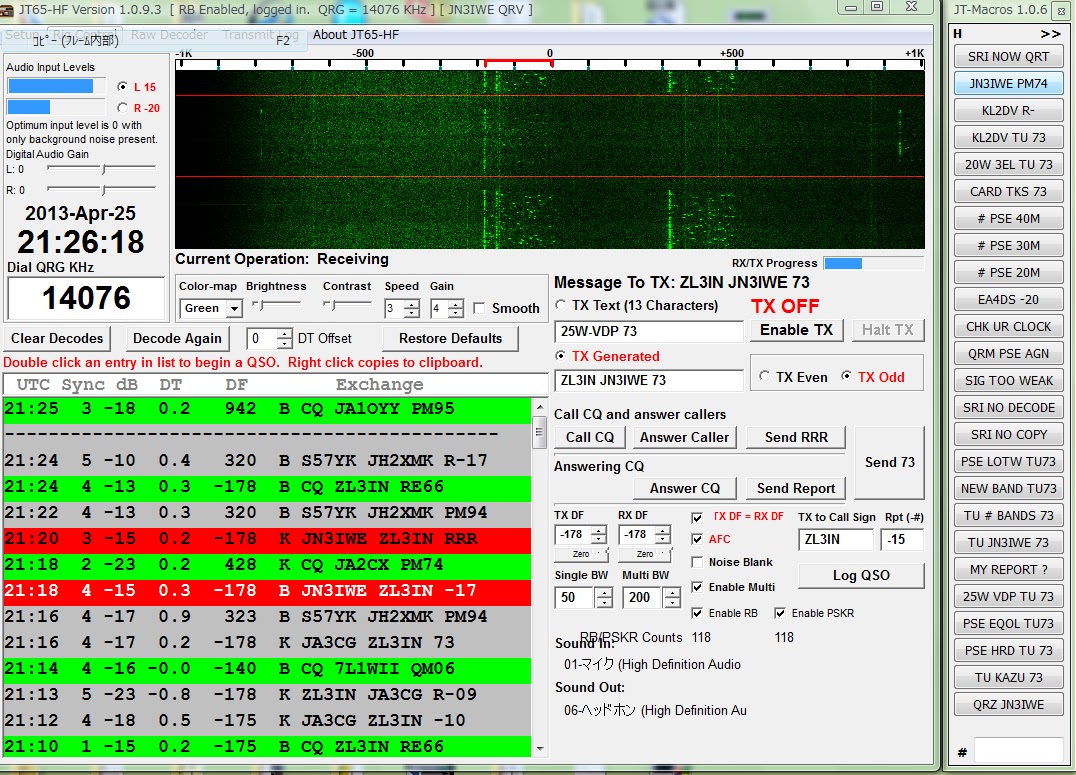Click QRZ JN3IWE macro in JT-Macros
1076x775 pixels.
(x=1008, y=705)
